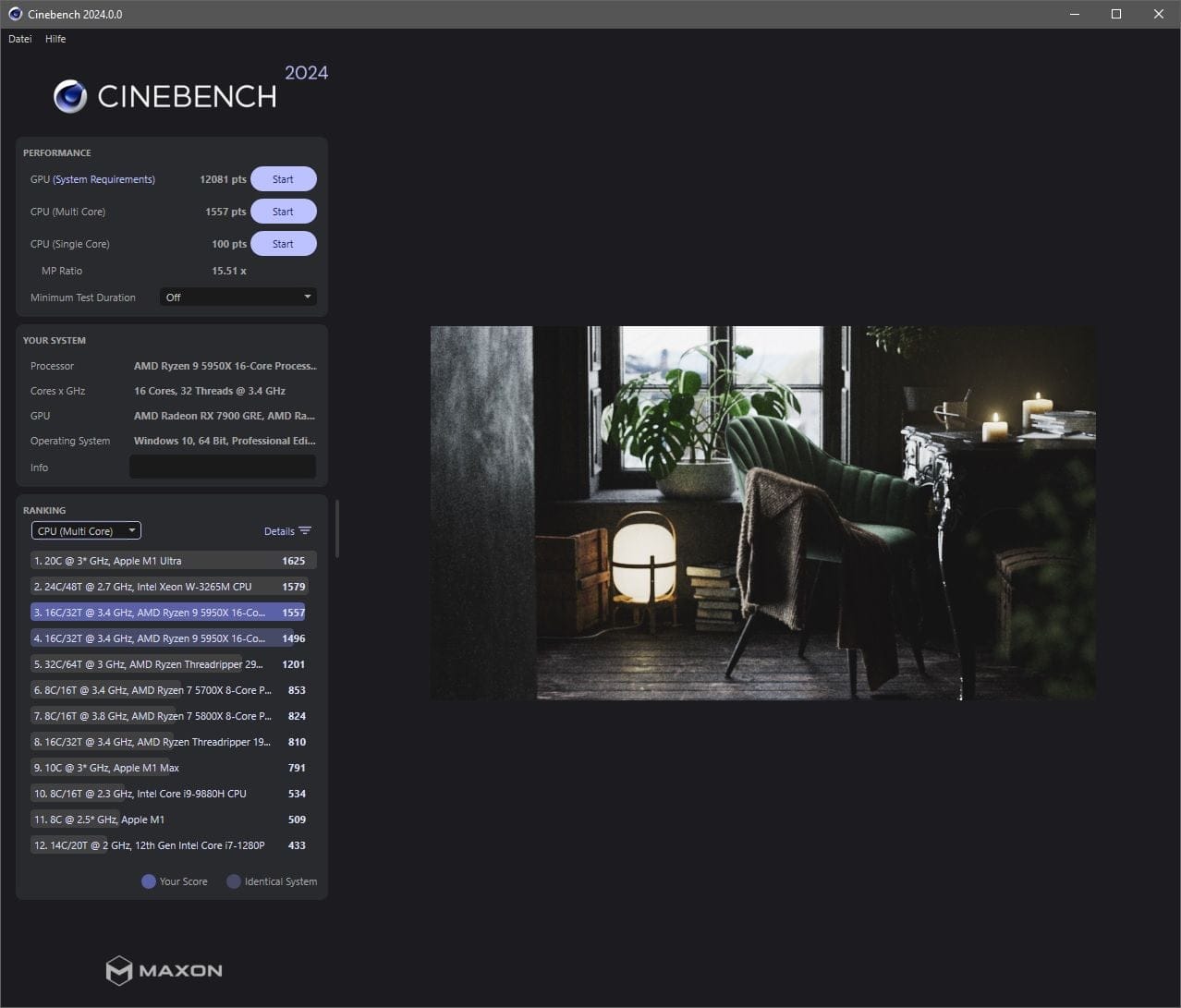Click the Processor value AMD Ryzen 9 5950X
1181x1008 pixels.
coord(225,366)
